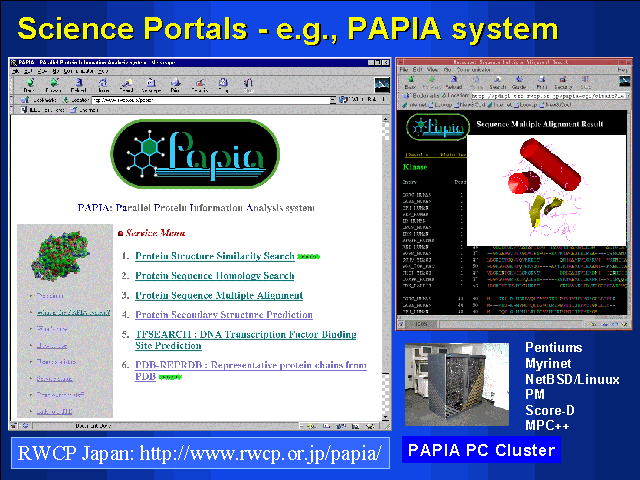Open Protein Sequence Homology Search link
Viewport: 640px width, 480px height.
[x=214, y=275]
